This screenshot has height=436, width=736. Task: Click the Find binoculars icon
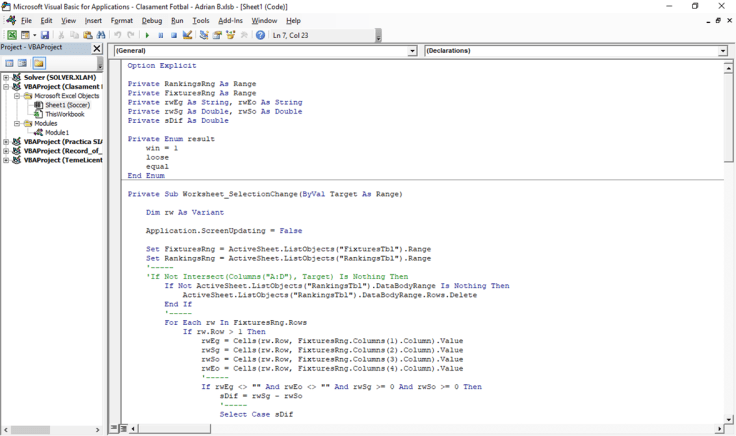click(101, 35)
